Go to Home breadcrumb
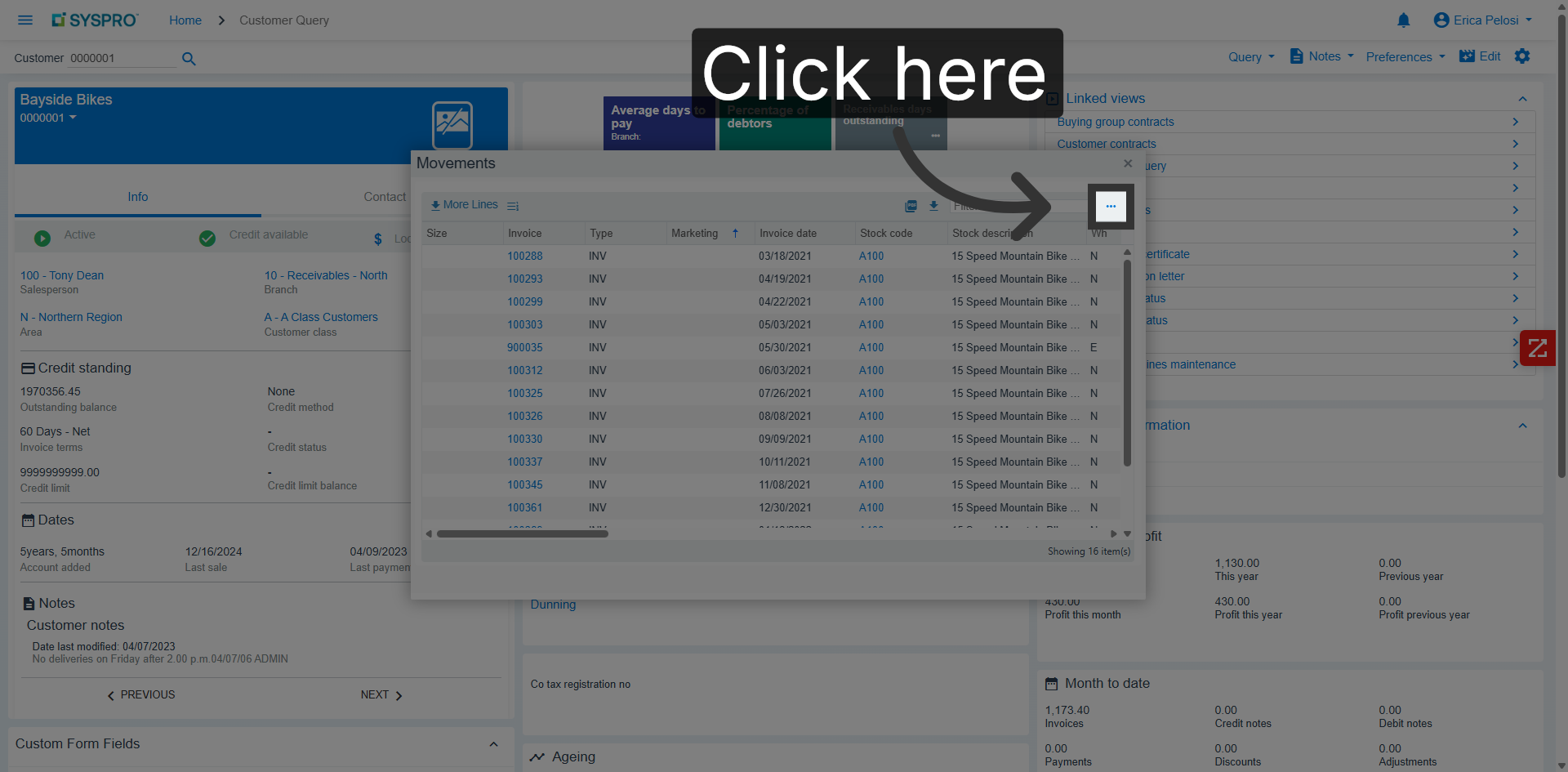 pyautogui.click(x=185, y=20)
